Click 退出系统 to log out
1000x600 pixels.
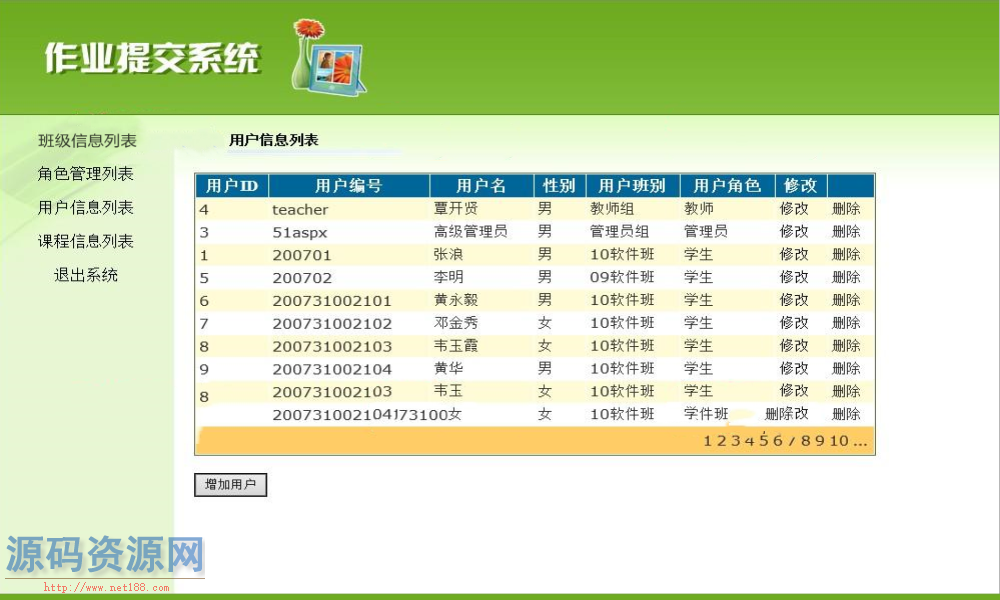coord(85,275)
